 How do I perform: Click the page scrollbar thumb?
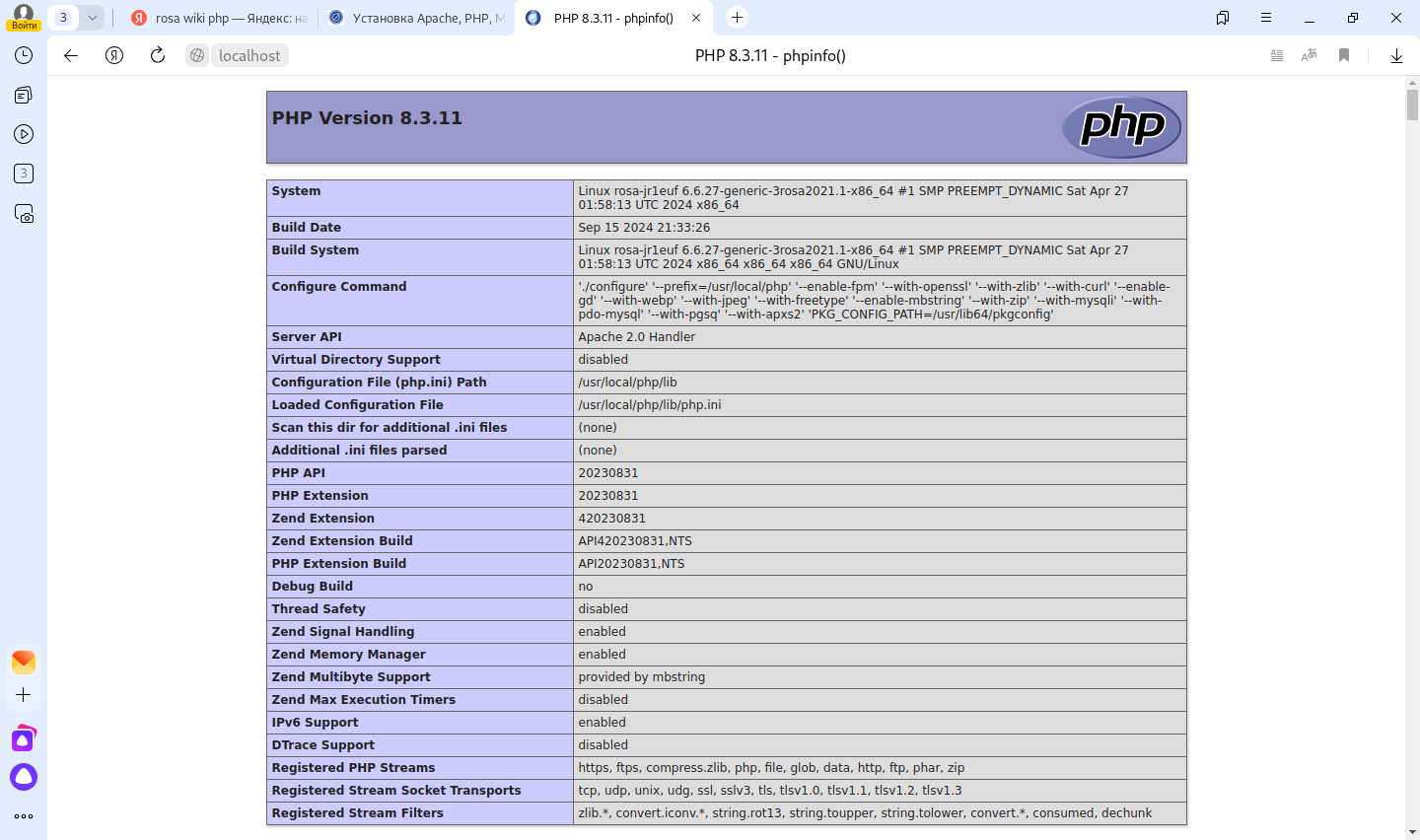[x=1412, y=105]
